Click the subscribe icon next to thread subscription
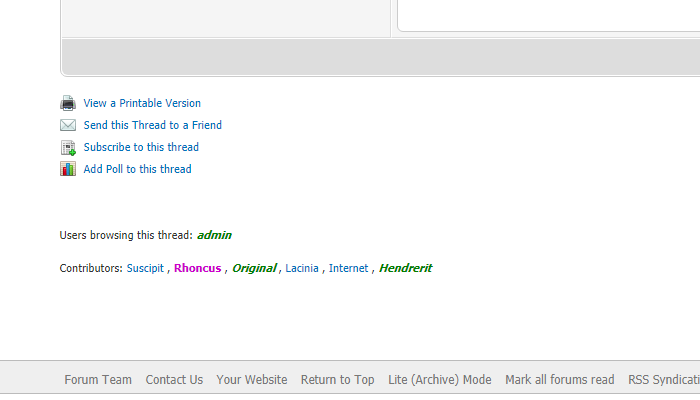The image size is (700, 400). (68, 147)
